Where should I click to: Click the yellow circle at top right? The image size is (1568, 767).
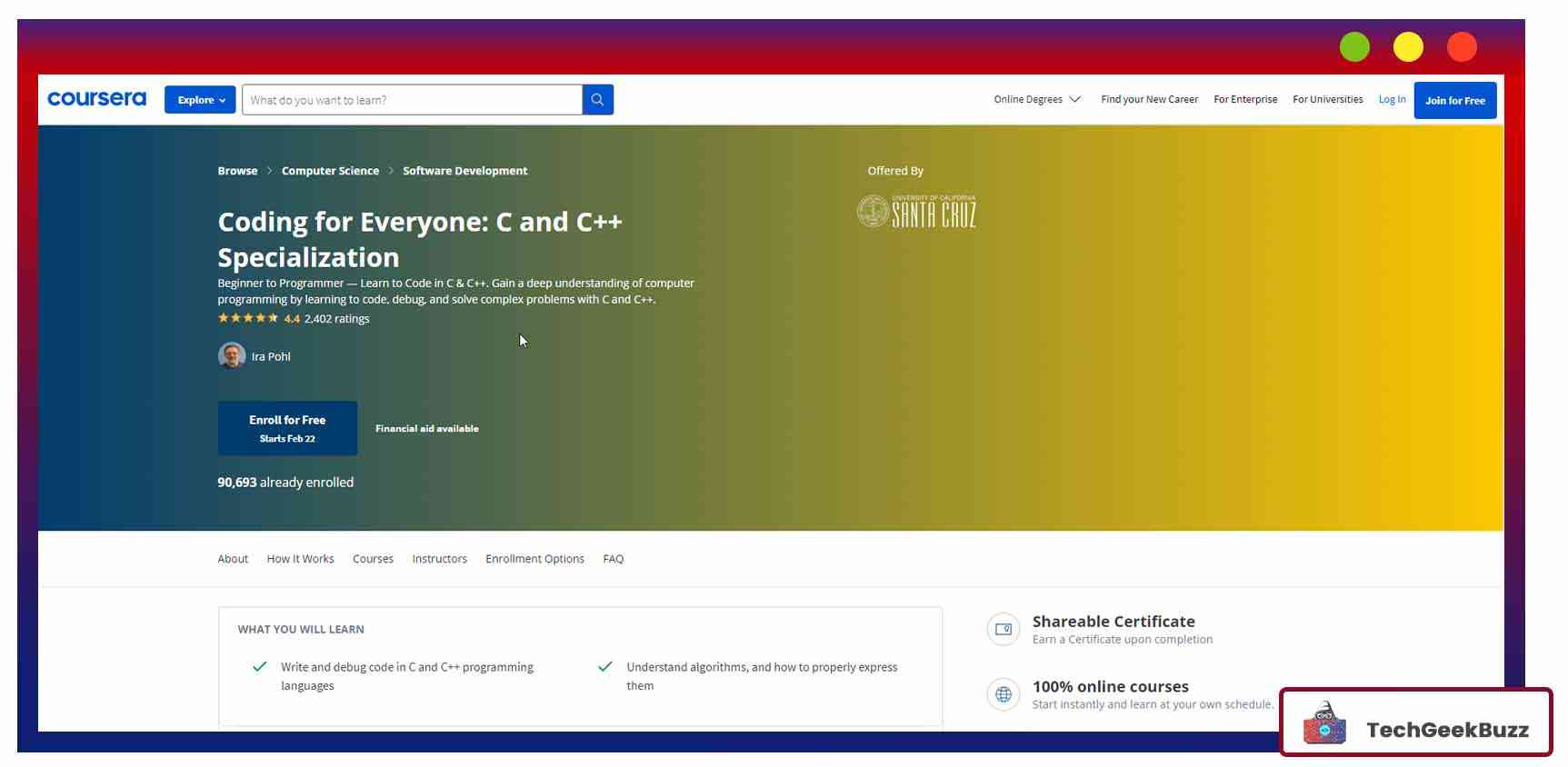(x=1408, y=47)
